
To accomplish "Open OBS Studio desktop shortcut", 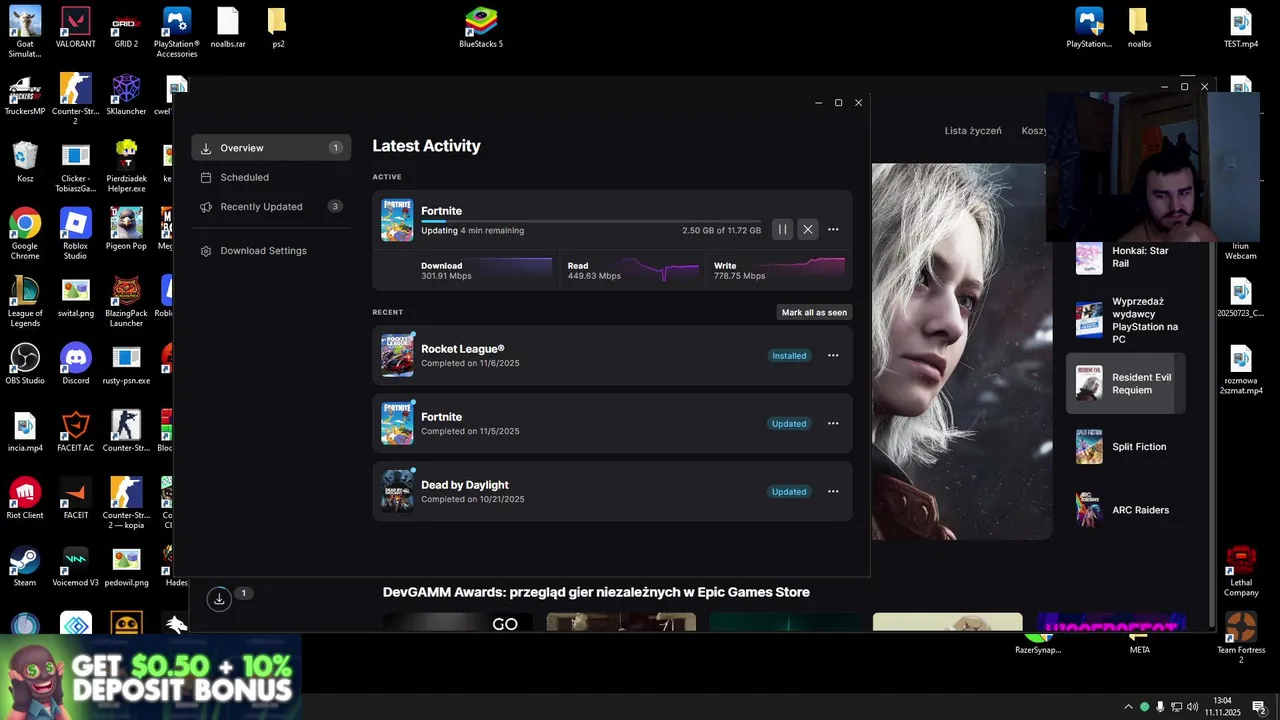I will coord(25,364).
